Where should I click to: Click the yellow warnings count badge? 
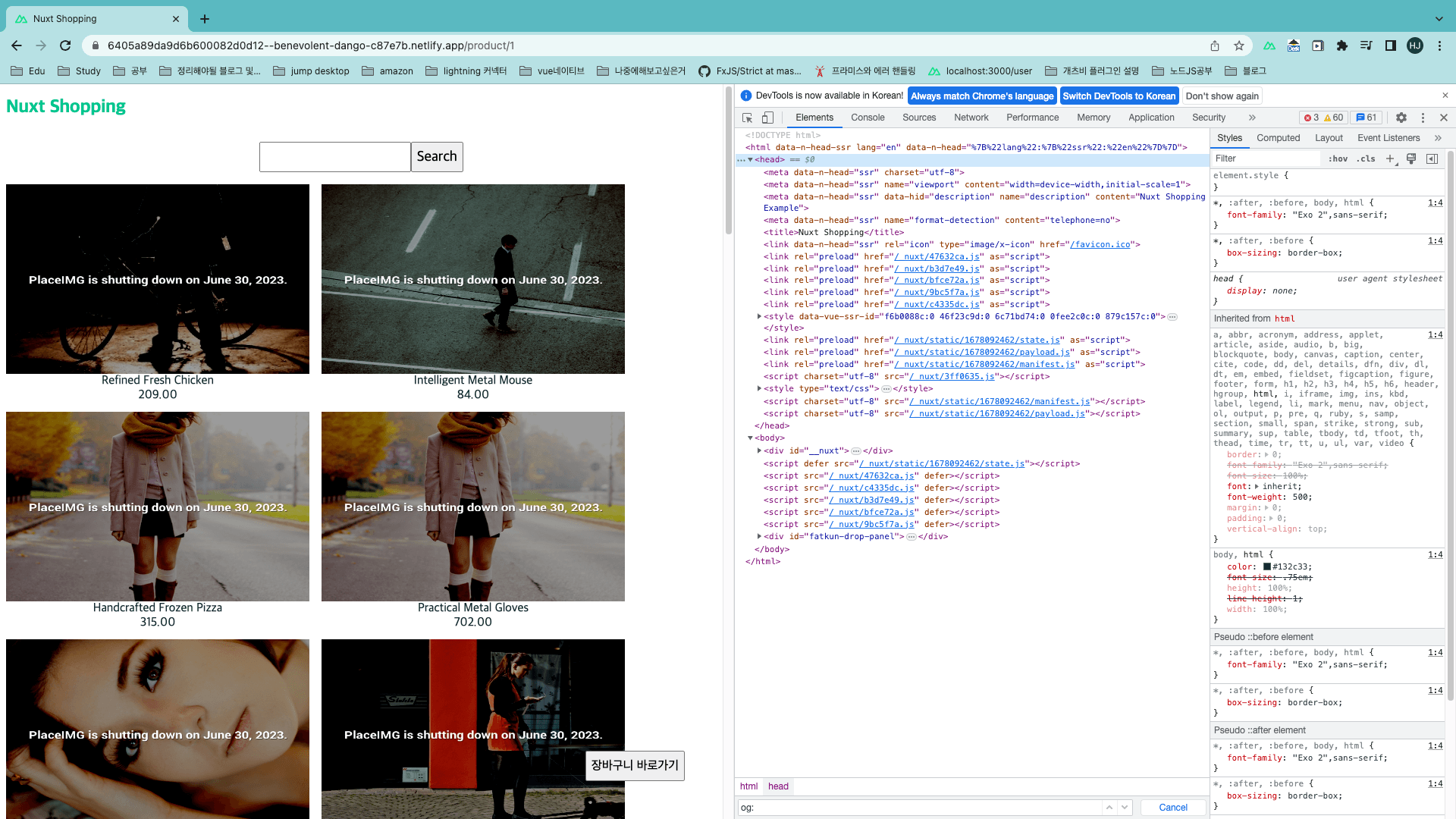1333,118
